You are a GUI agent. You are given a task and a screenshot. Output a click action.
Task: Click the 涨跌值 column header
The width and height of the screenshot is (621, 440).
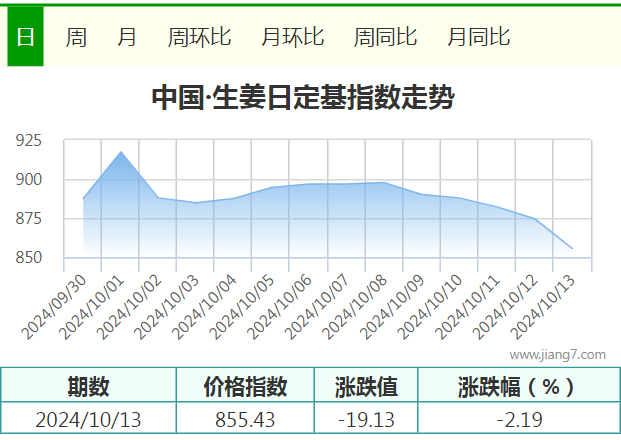tap(366, 386)
